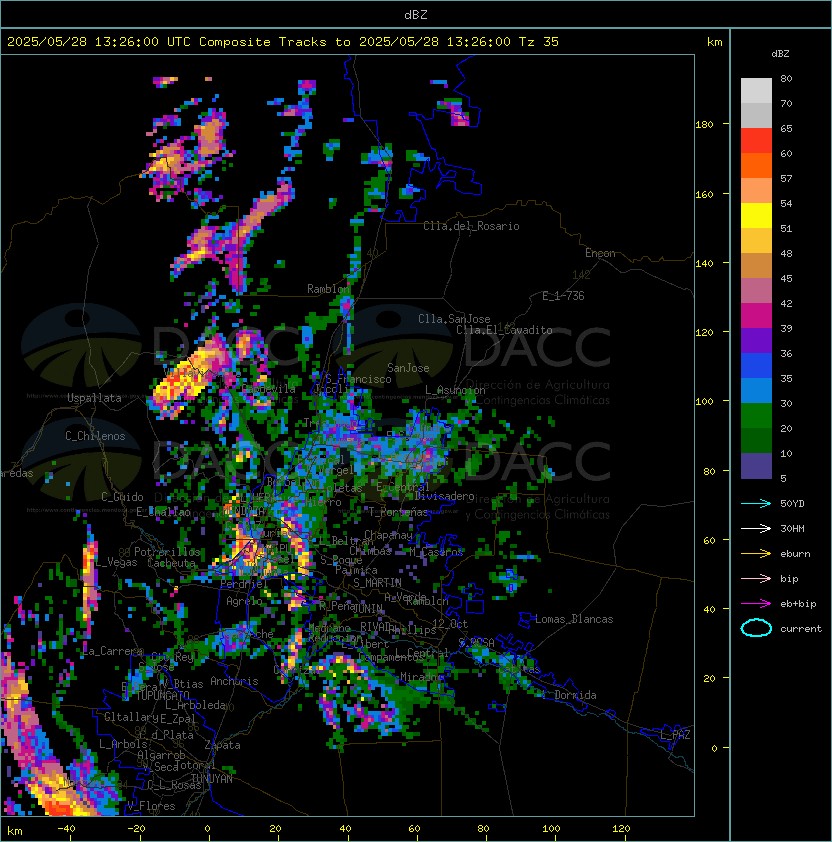Click the 'Clla.SanJose' map label
This screenshot has width=832, height=842.
[x=454, y=319]
